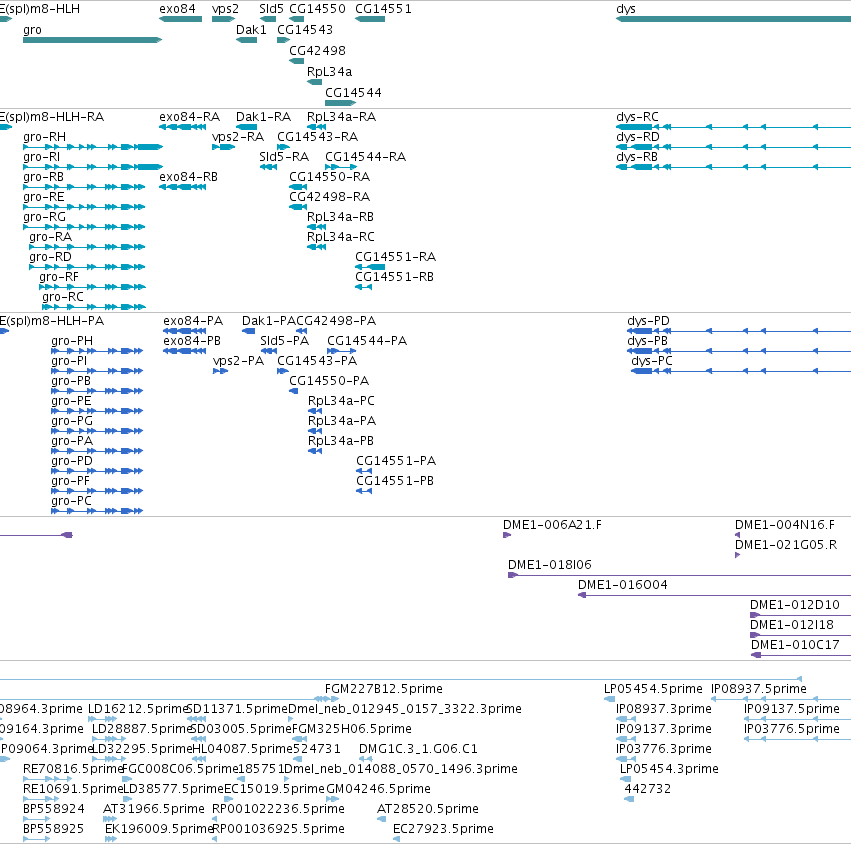This screenshot has width=851, height=844.
Task: Select the FGM227B12.5prime EST label
Action: click(x=384, y=689)
